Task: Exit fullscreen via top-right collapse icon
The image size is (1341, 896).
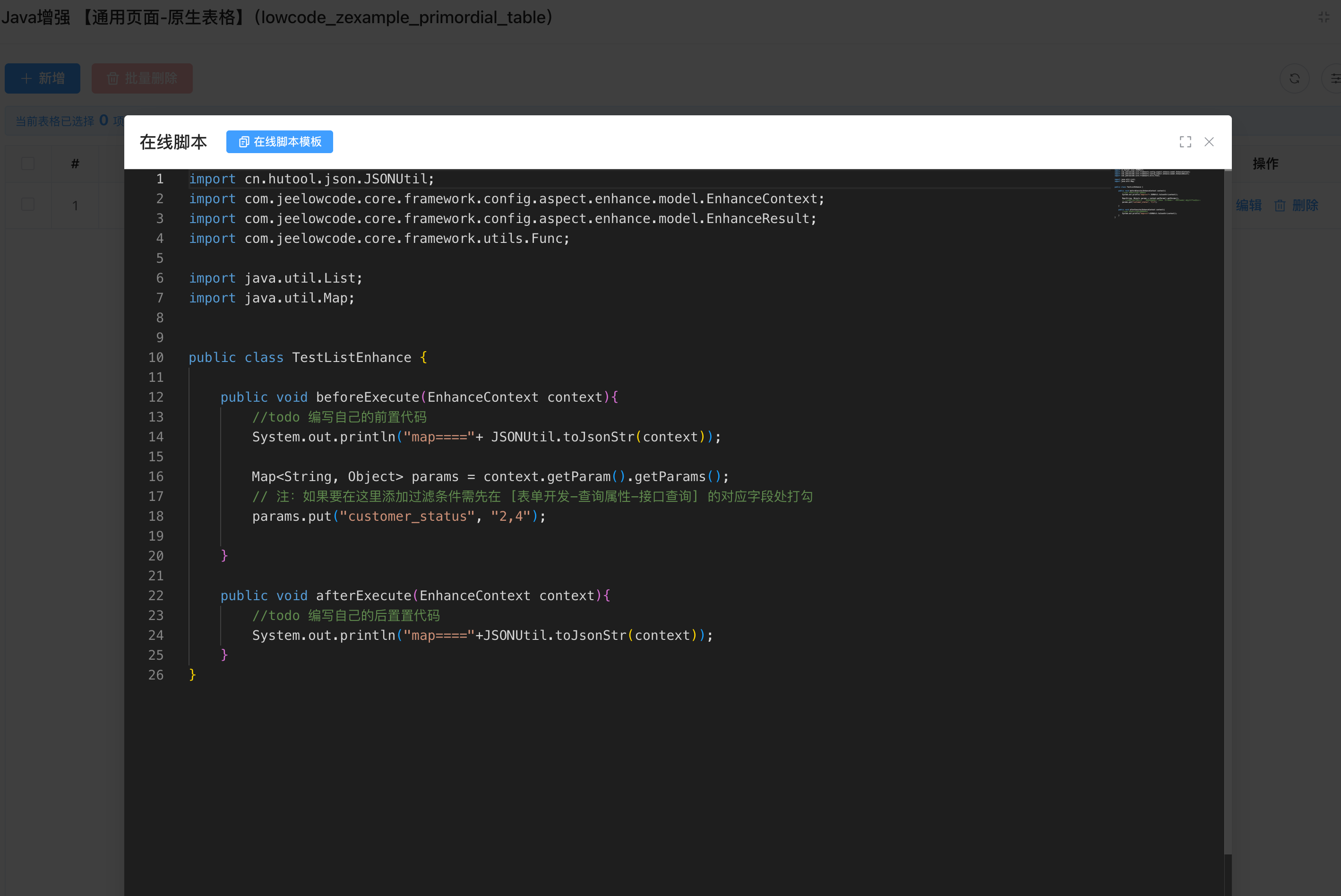Action: tap(1324, 17)
